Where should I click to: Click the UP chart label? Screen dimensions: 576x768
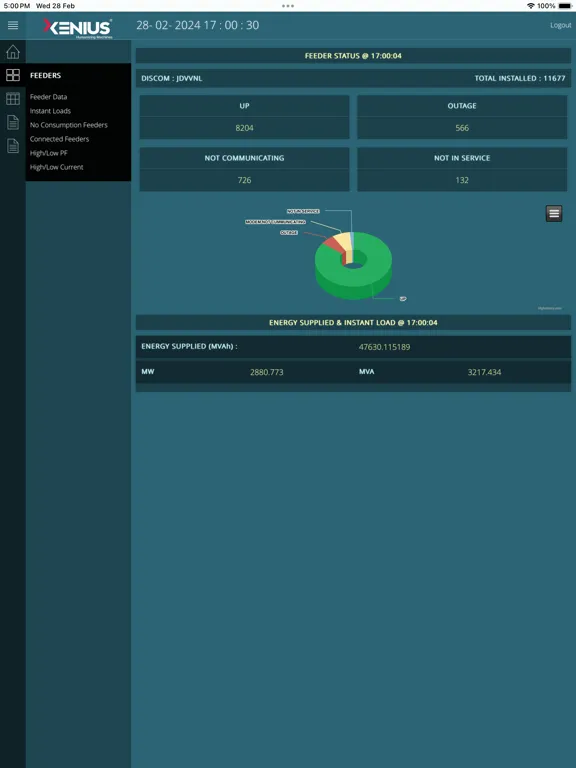click(x=403, y=298)
